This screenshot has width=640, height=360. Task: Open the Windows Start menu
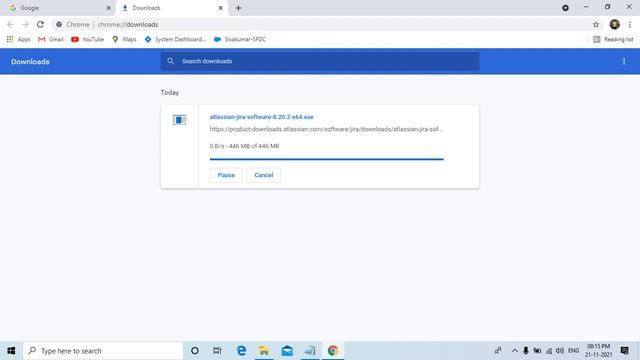[11, 351]
